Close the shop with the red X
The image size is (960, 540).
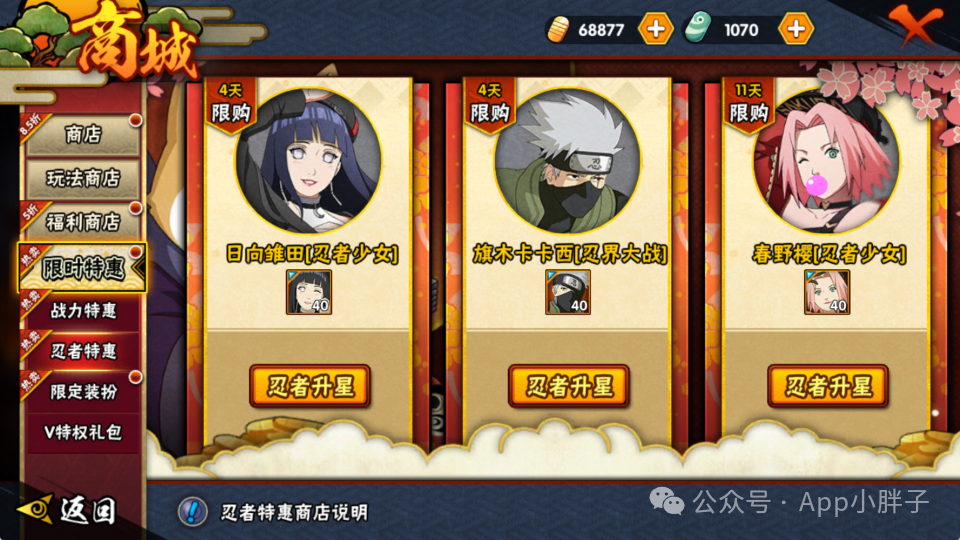point(915,24)
